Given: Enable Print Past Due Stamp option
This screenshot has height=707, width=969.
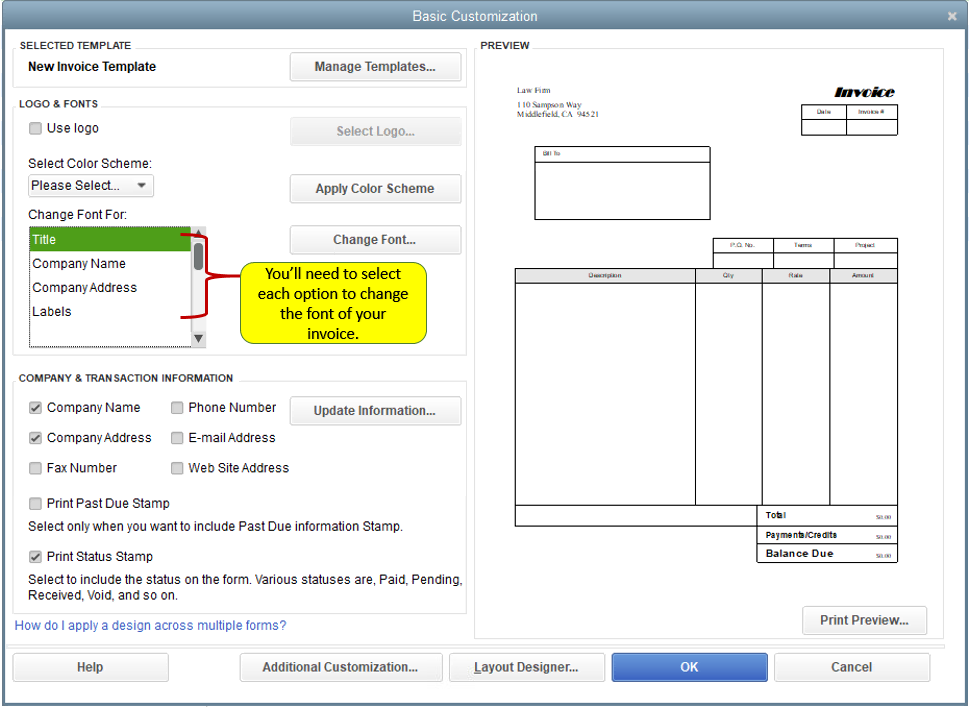Looking at the screenshot, I should (35, 504).
